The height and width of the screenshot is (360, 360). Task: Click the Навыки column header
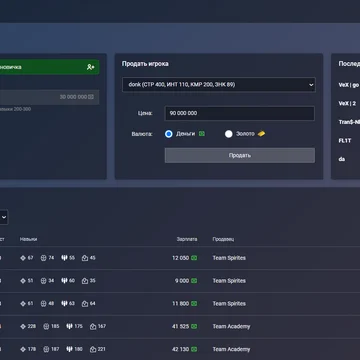(28, 239)
